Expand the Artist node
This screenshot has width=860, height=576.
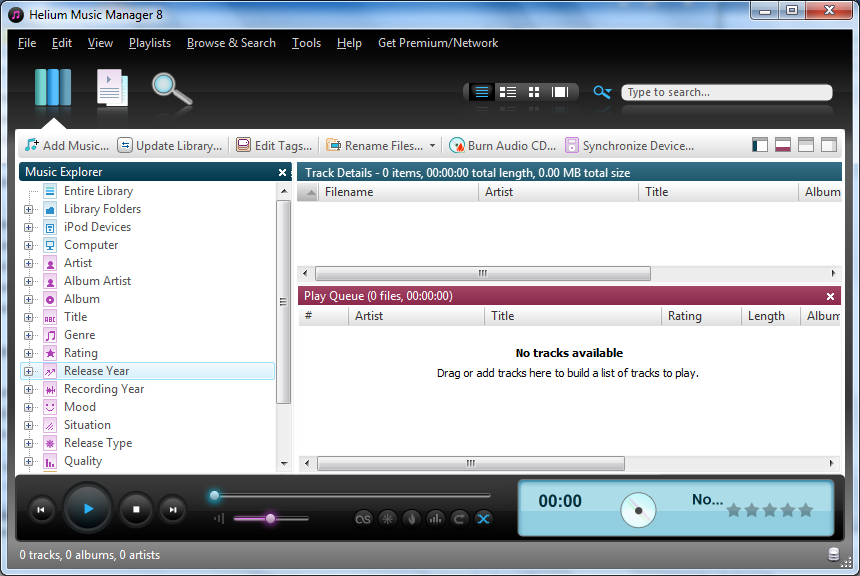[29, 263]
